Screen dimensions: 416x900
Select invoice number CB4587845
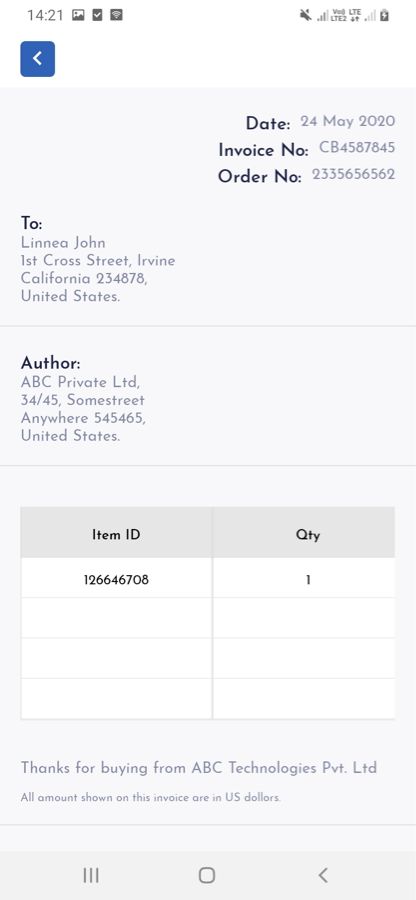(x=357, y=148)
